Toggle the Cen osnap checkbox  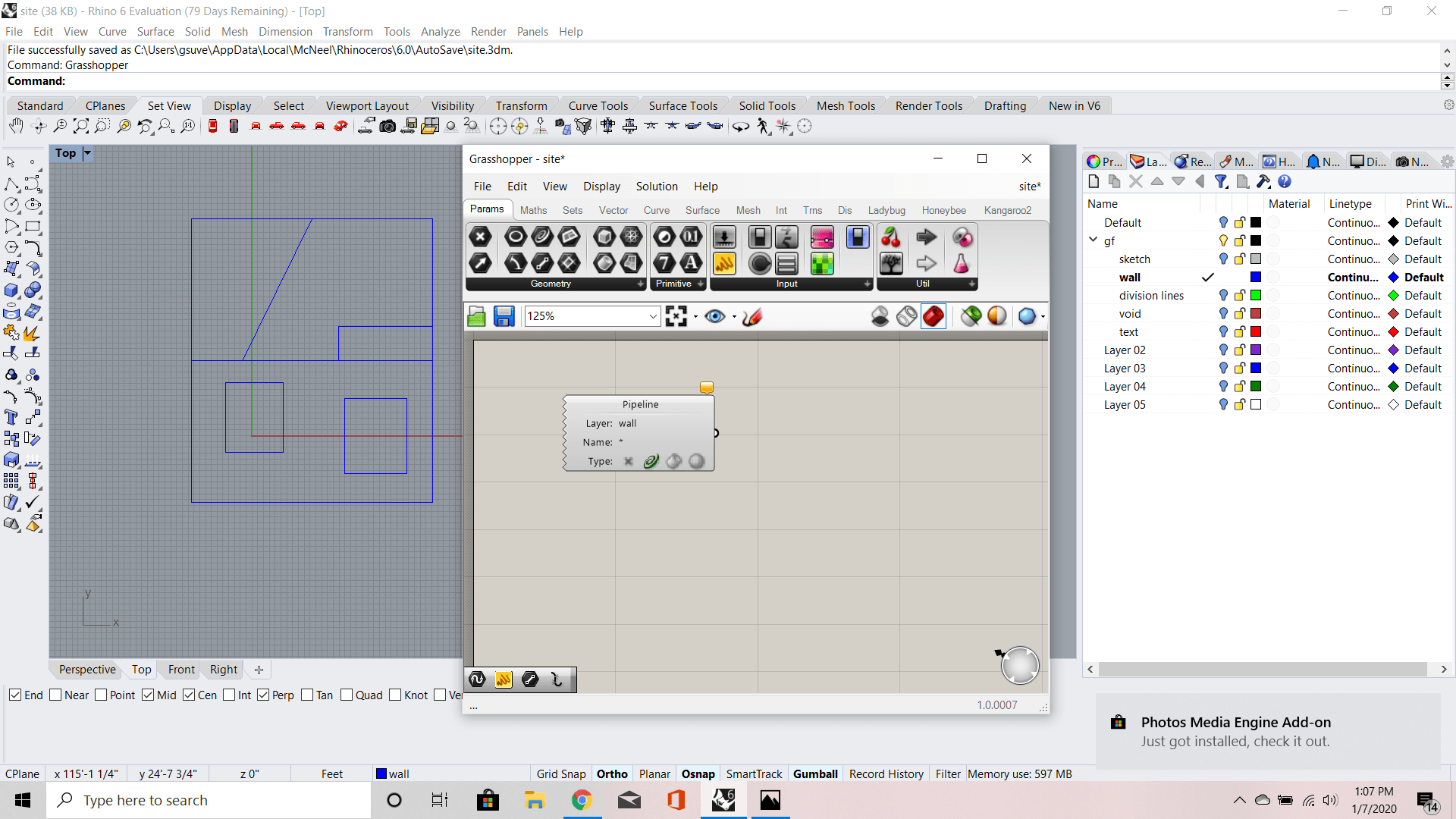pos(189,695)
